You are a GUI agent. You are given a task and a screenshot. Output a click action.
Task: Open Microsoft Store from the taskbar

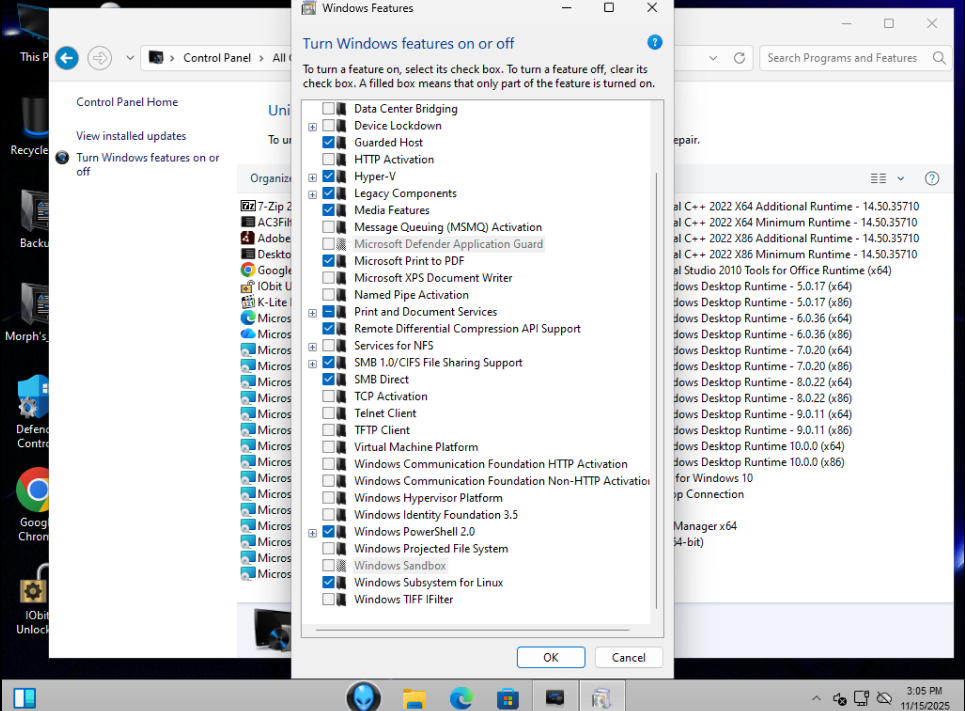pos(508,697)
